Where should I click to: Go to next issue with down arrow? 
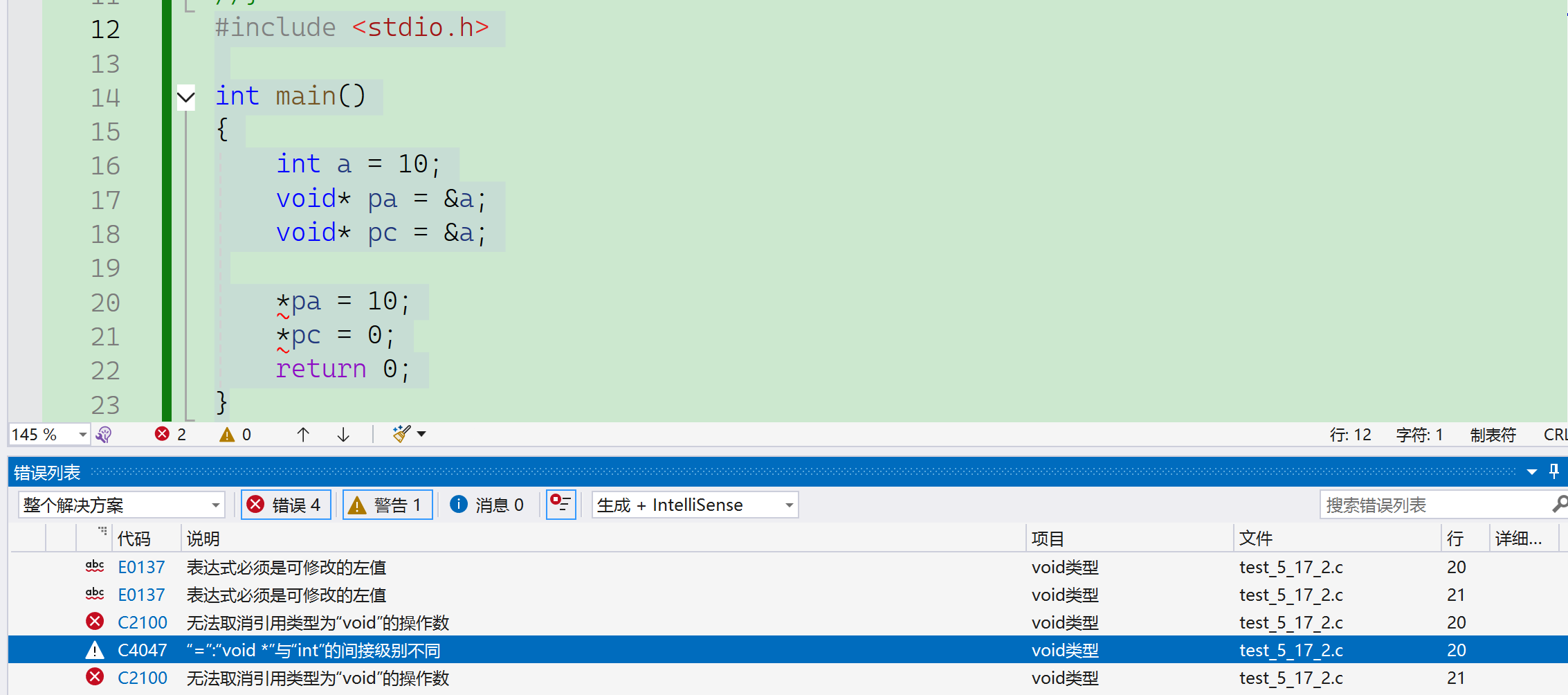point(343,435)
